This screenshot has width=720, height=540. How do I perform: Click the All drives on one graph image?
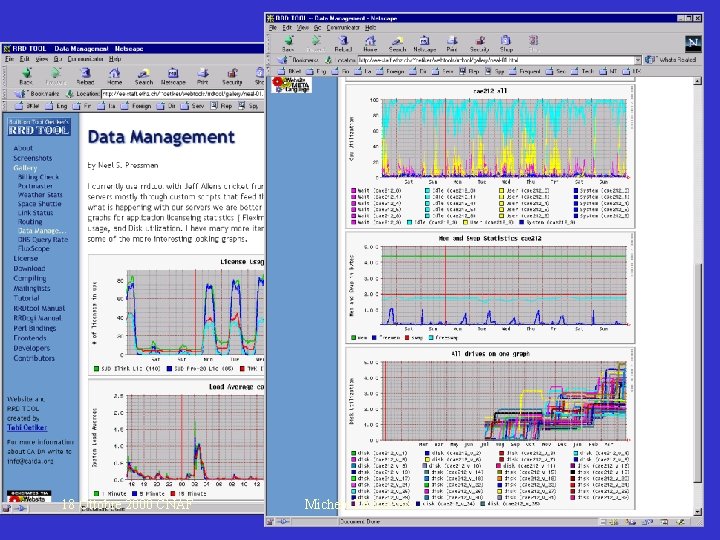[x=490, y=428]
